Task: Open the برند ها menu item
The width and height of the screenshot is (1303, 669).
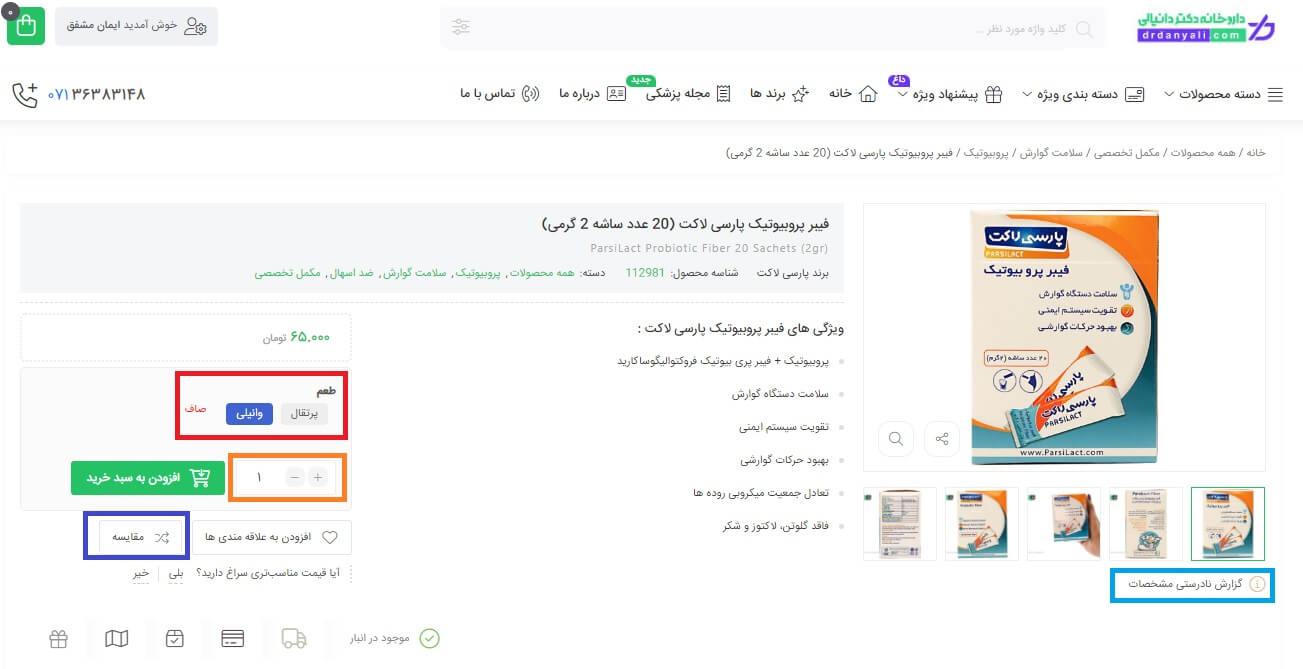Action: 779,94
